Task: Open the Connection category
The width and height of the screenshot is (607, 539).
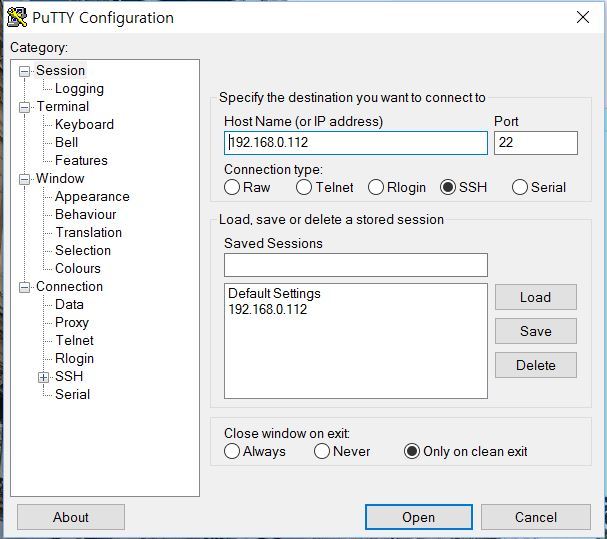Action: coord(69,287)
